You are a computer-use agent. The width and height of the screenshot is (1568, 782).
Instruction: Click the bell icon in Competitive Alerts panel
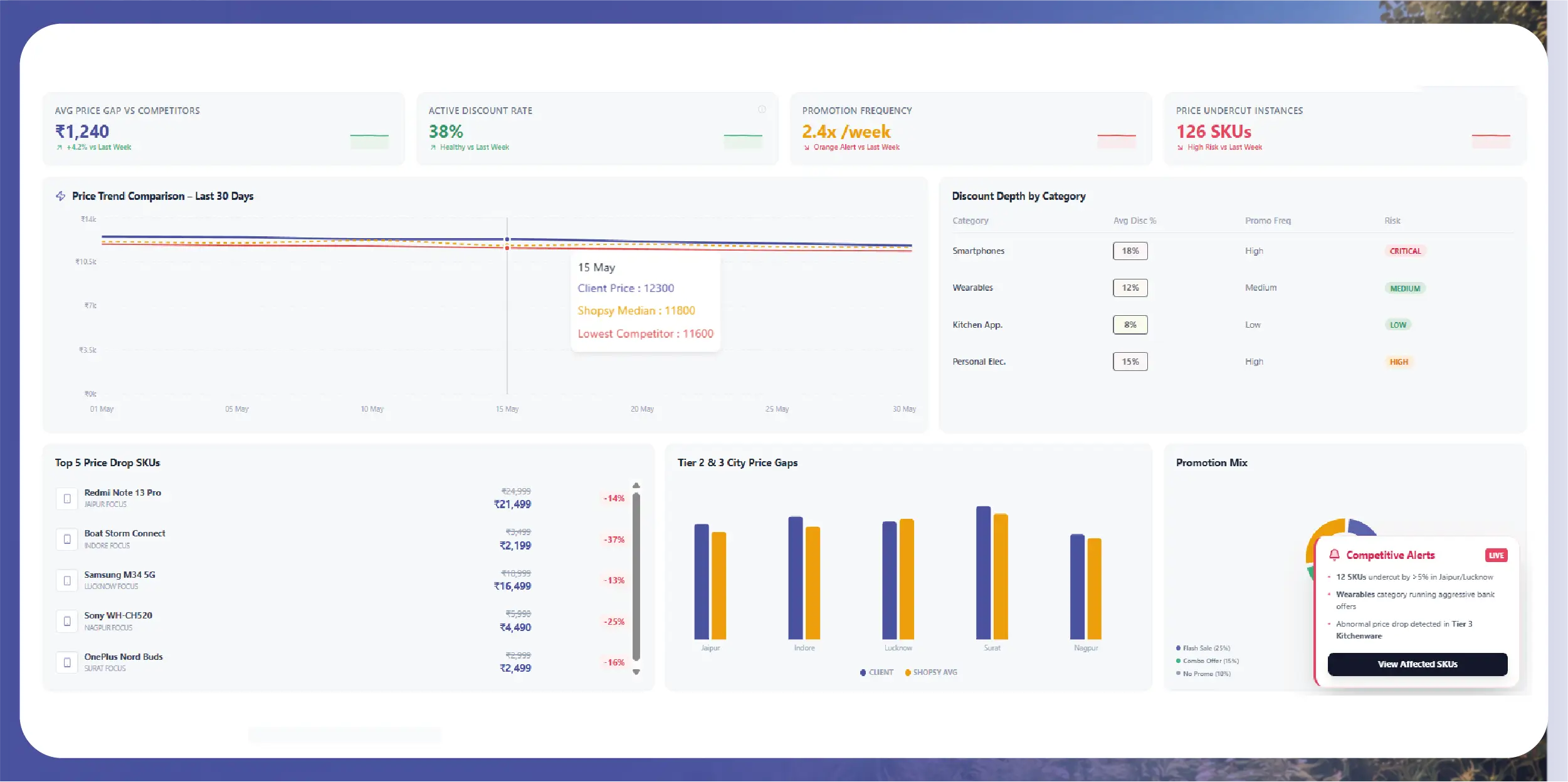tap(1335, 555)
